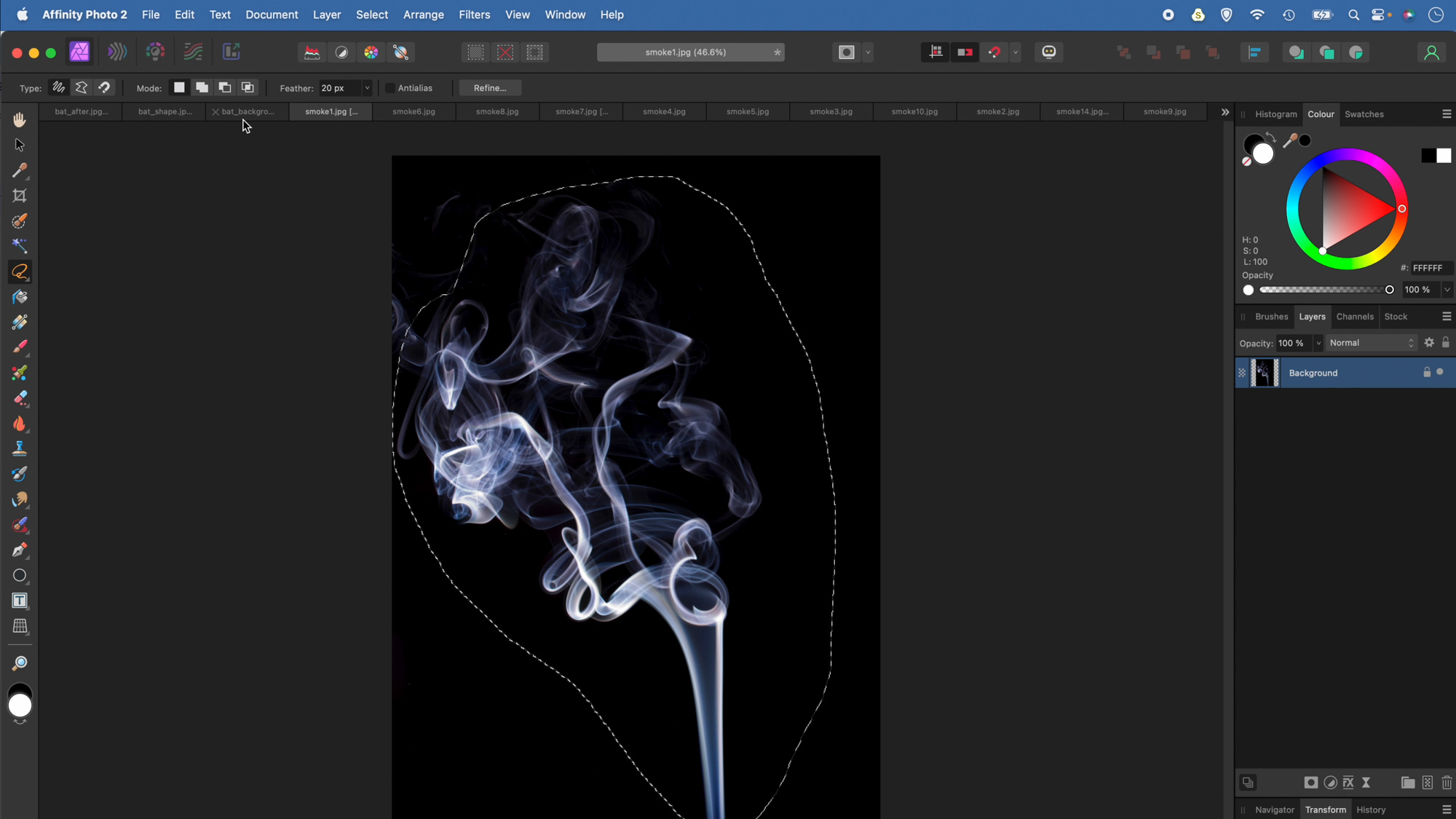Viewport: 1456px width, 819px height.
Task: Open Quick Mask options dropdown arrow
Action: pyautogui.click(x=868, y=52)
